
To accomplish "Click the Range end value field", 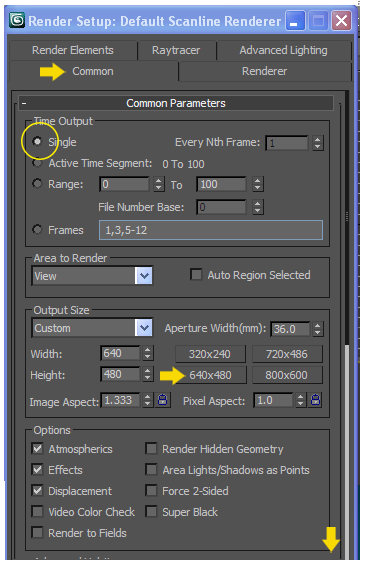I will point(222,184).
